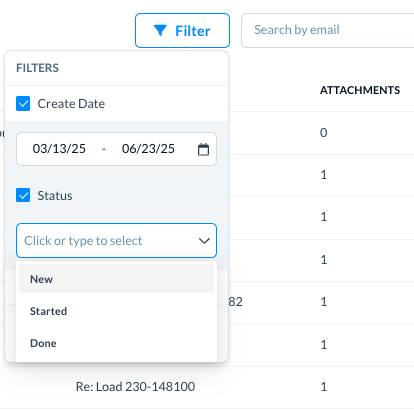The image size is (414, 410).
Task: Edit the end date 06/23/25
Action: pyautogui.click(x=148, y=149)
